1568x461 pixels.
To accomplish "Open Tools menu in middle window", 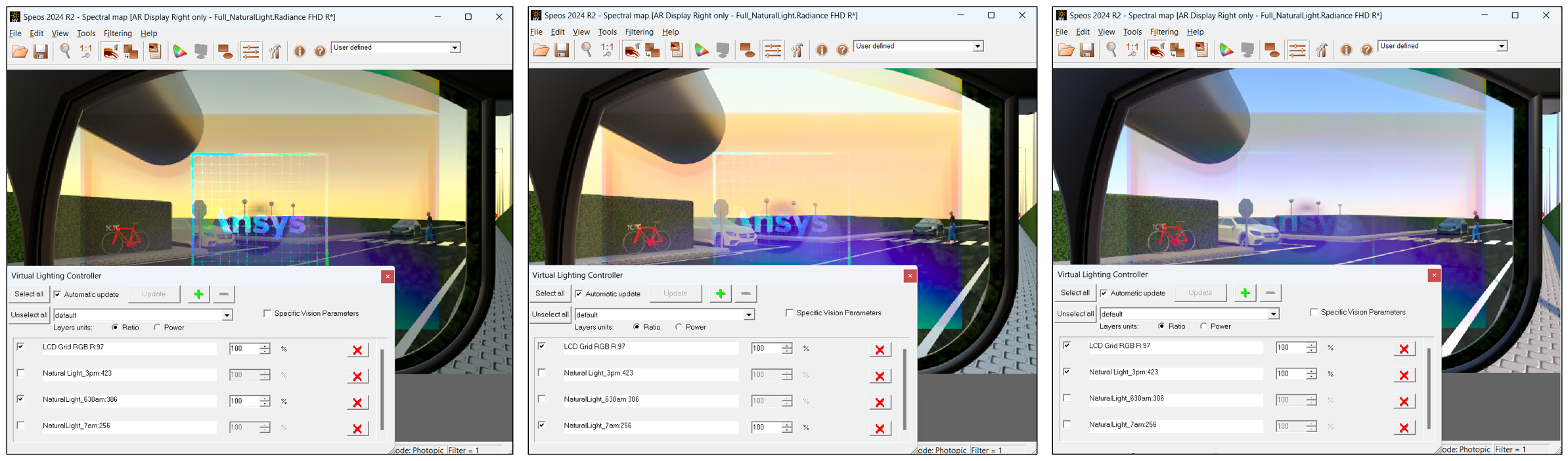I will click(608, 32).
